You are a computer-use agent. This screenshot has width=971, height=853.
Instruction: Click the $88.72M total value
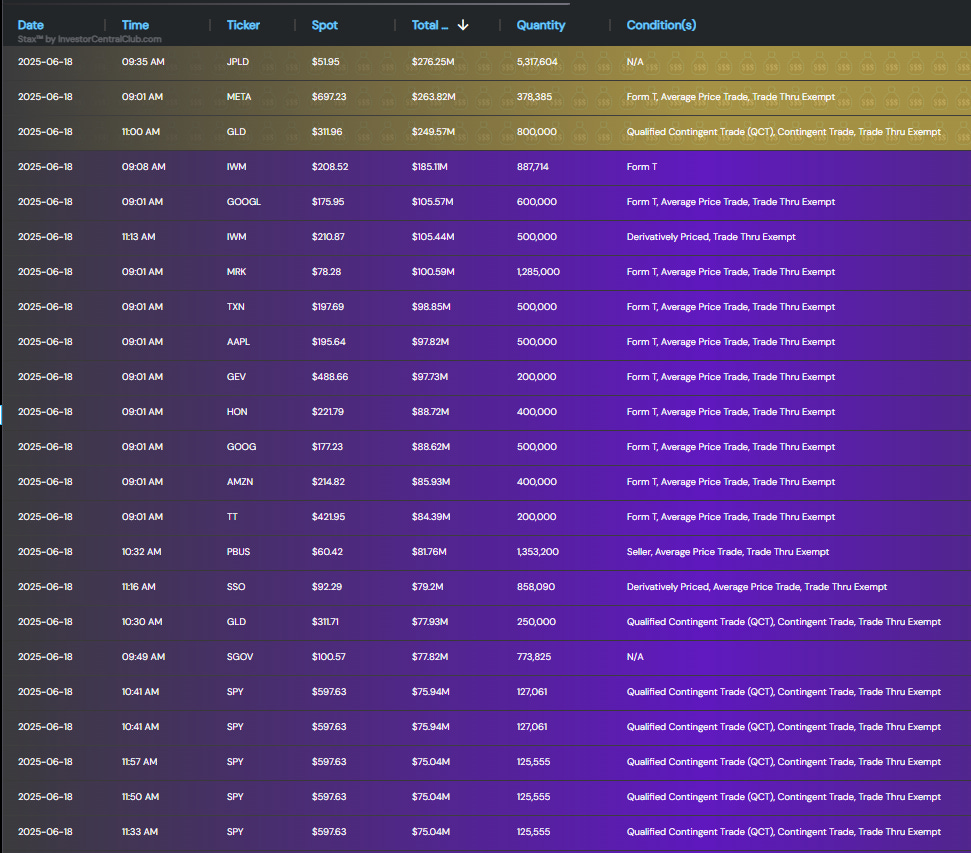tap(430, 412)
